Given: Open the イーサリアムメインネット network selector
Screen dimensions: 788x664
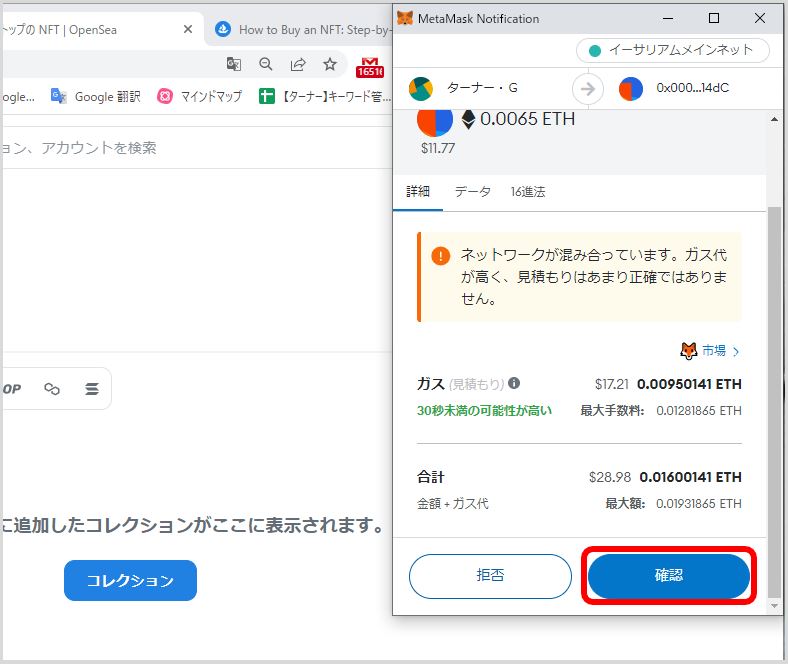Looking at the screenshot, I should [x=672, y=50].
